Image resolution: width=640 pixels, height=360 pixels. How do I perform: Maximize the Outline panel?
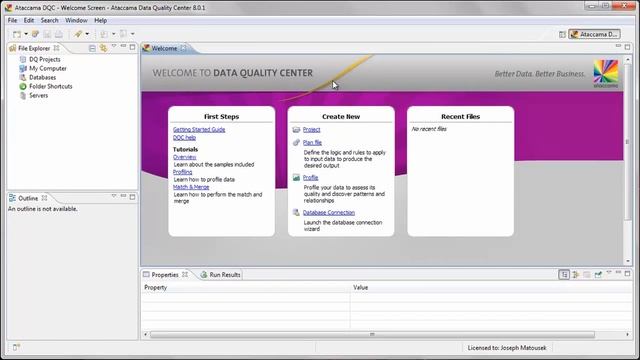click(132, 197)
